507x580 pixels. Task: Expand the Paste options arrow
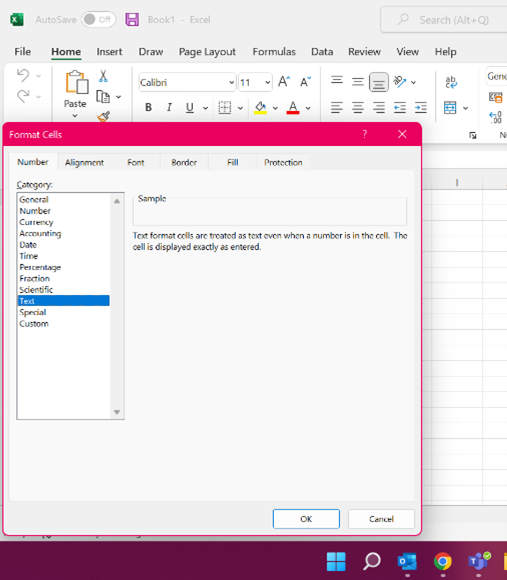coord(75,116)
